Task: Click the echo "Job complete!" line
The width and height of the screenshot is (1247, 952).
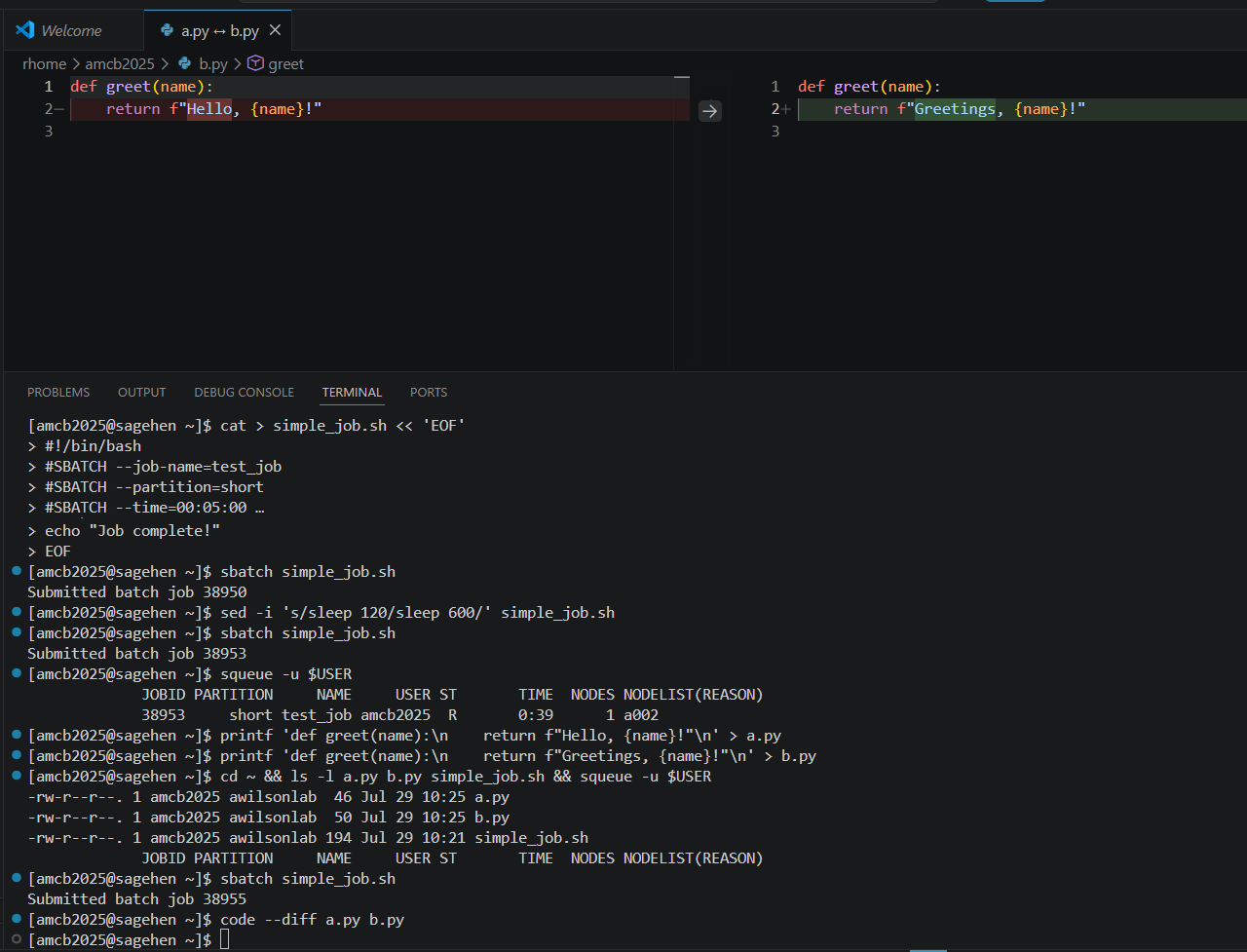Action: [132, 531]
